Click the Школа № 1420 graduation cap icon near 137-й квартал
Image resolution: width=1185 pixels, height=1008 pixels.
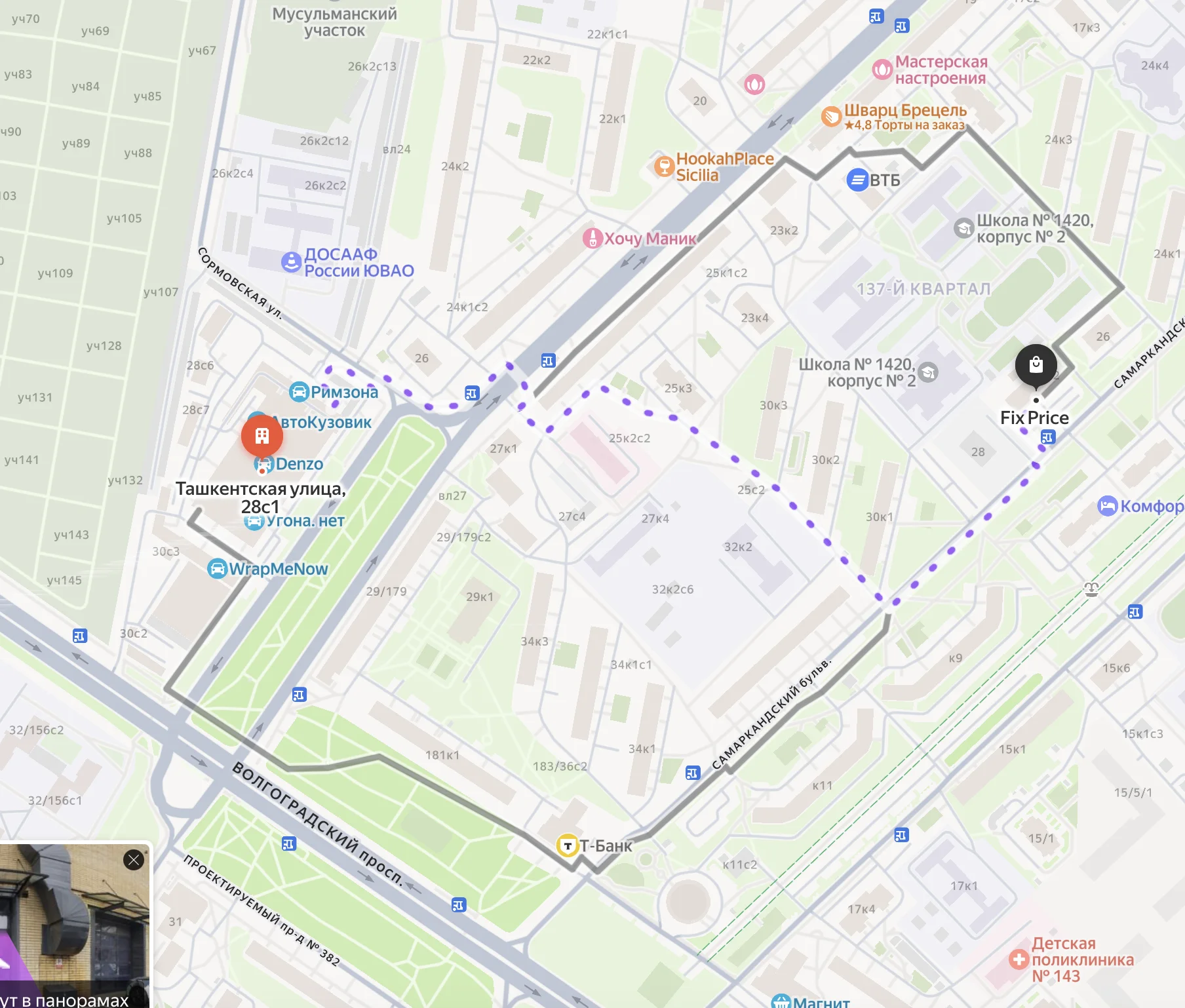click(x=963, y=228)
